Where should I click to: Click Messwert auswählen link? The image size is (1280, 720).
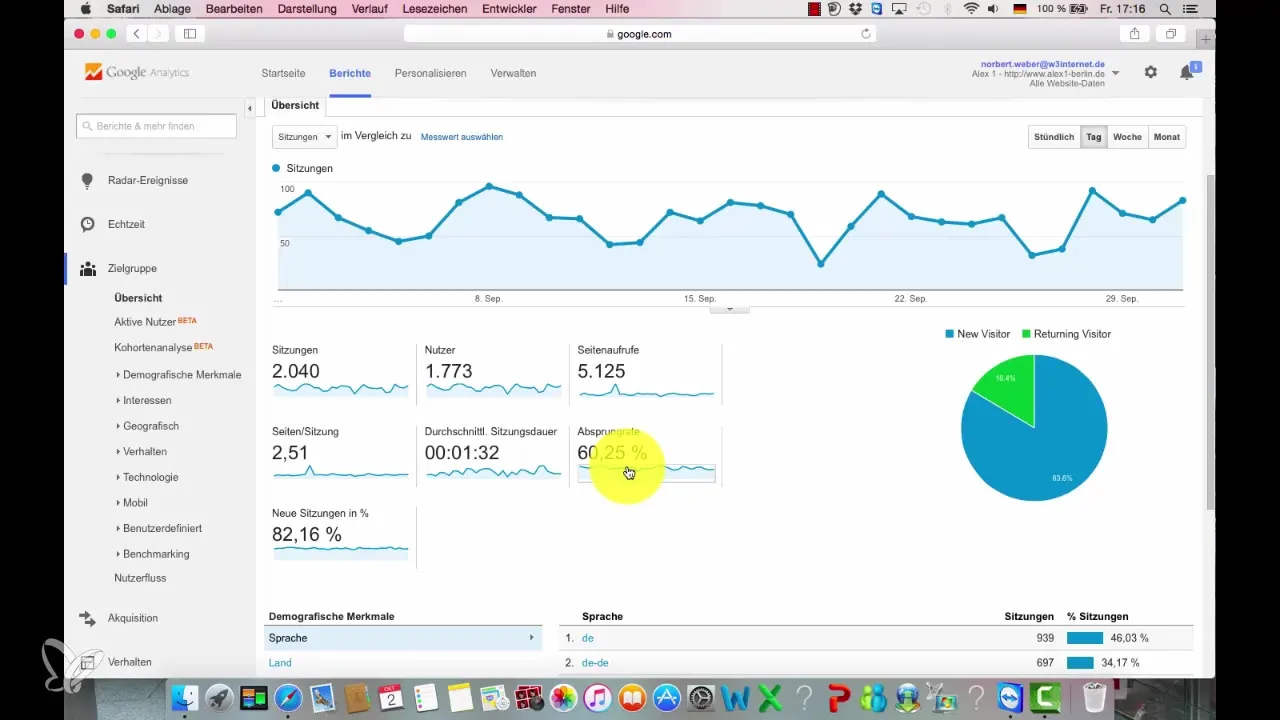[x=462, y=137]
